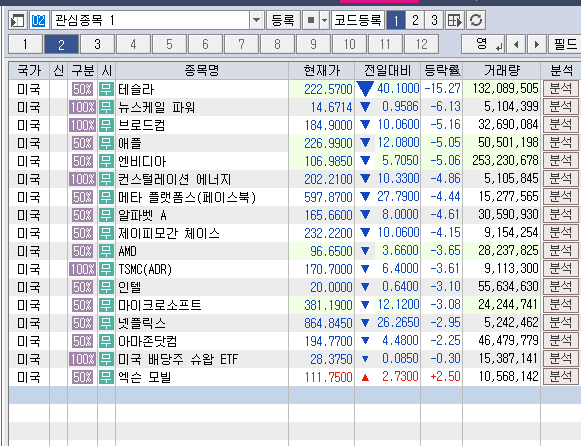Select view mode 2 button

pyautogui.click(x=415, y=20)
